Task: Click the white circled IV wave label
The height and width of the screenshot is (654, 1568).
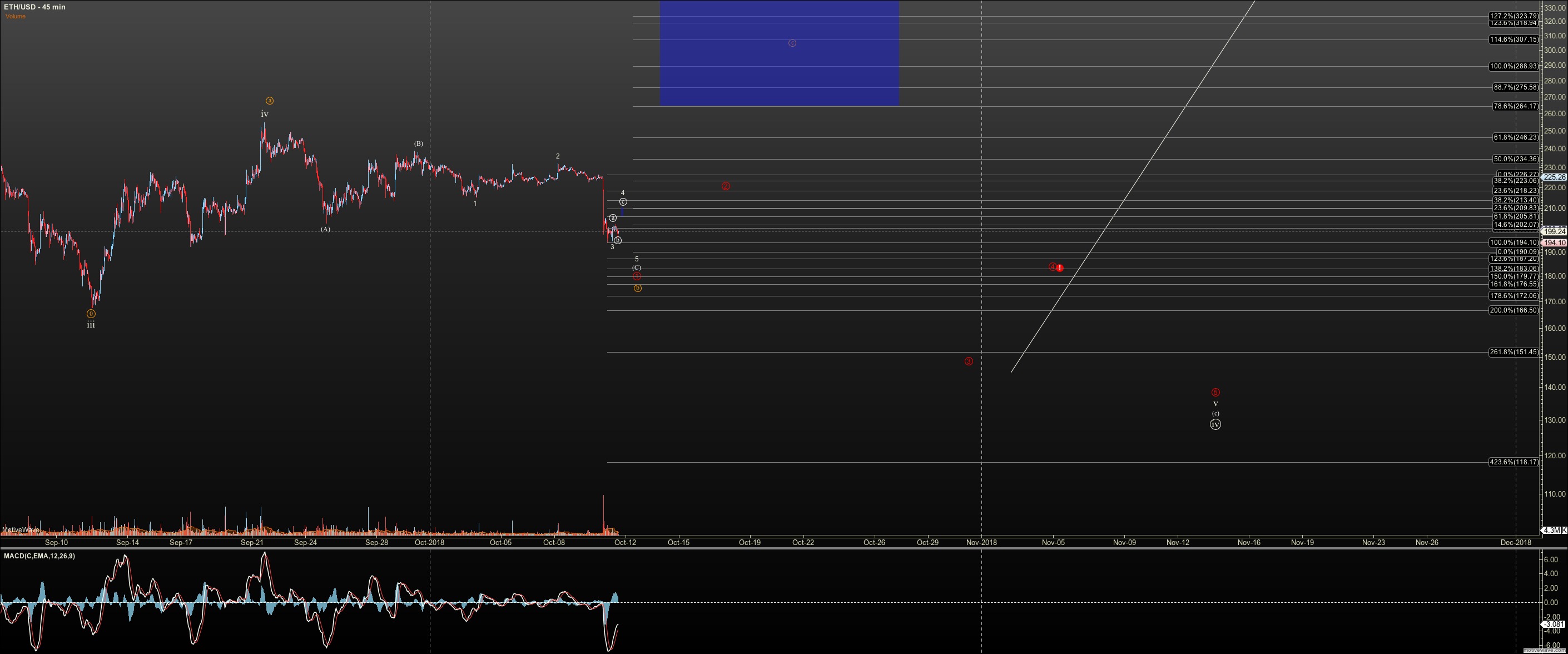Action: 1215,424
